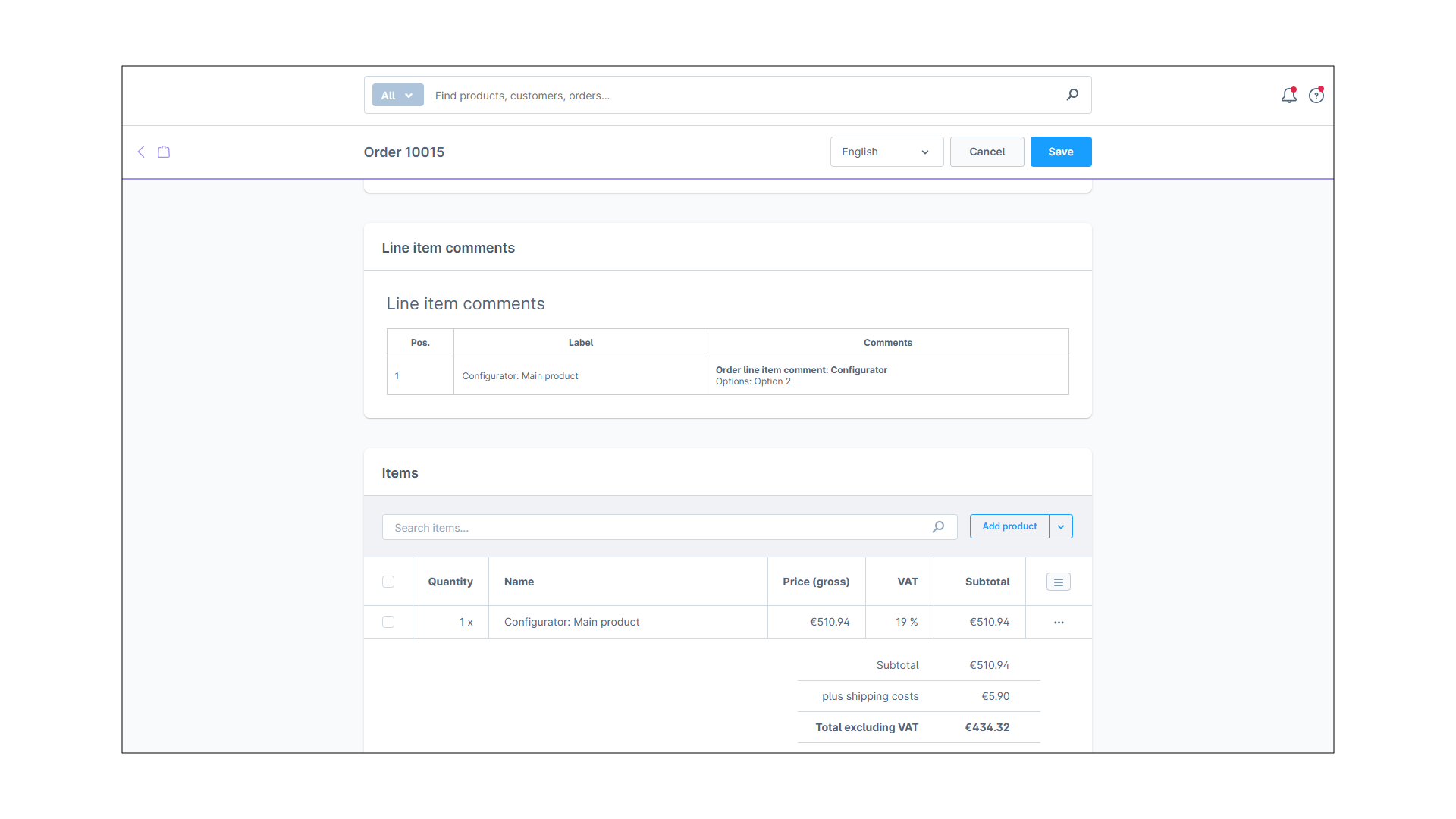
Task: Click the circular alert/error status icon
Action: pyautogui.click(x=1317, y=95)
